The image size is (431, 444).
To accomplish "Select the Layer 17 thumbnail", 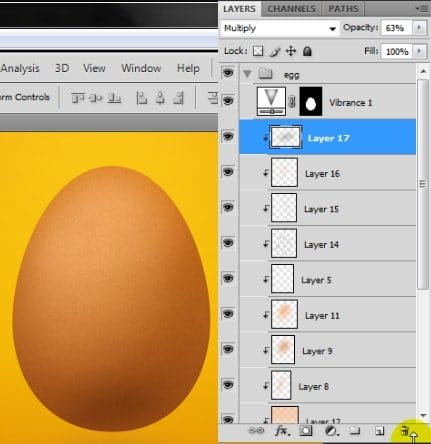I will [x=285, y=137].
